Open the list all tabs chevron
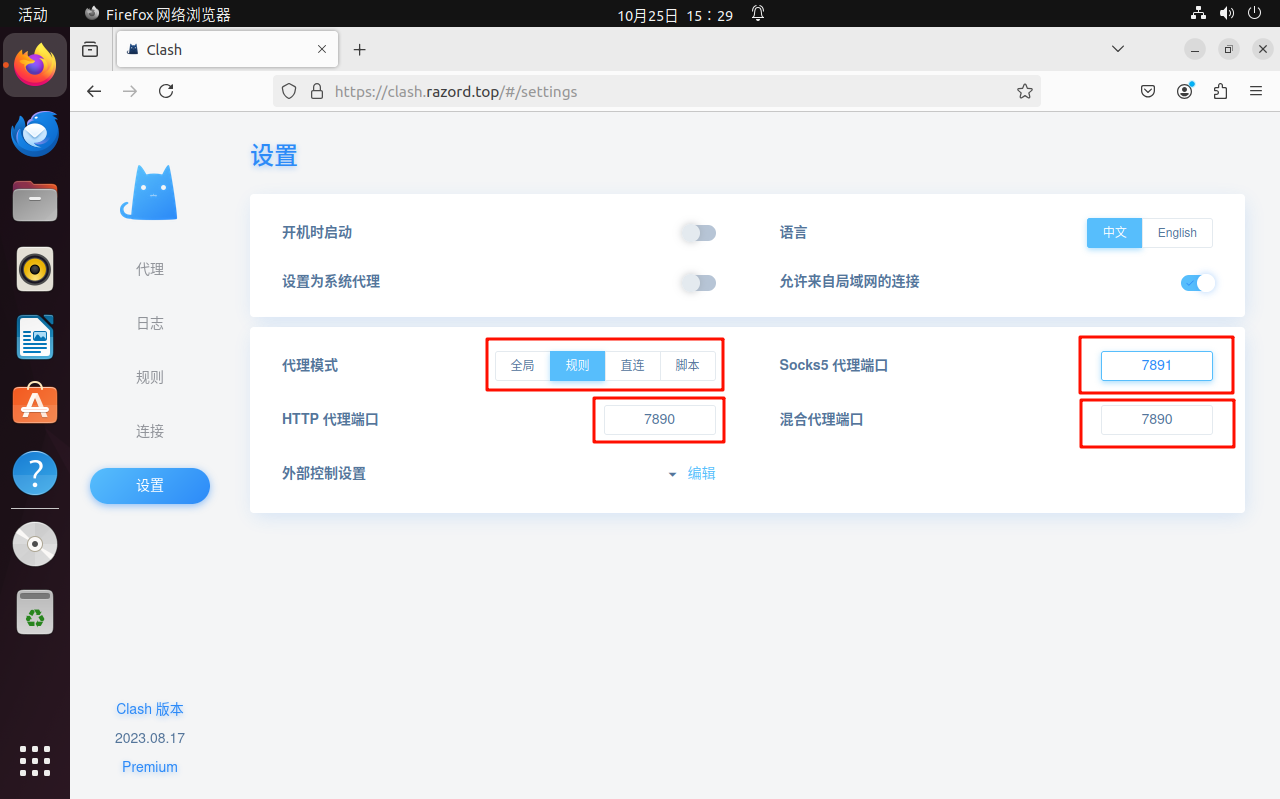The image size is (1280, 799). coord(1118,49)
